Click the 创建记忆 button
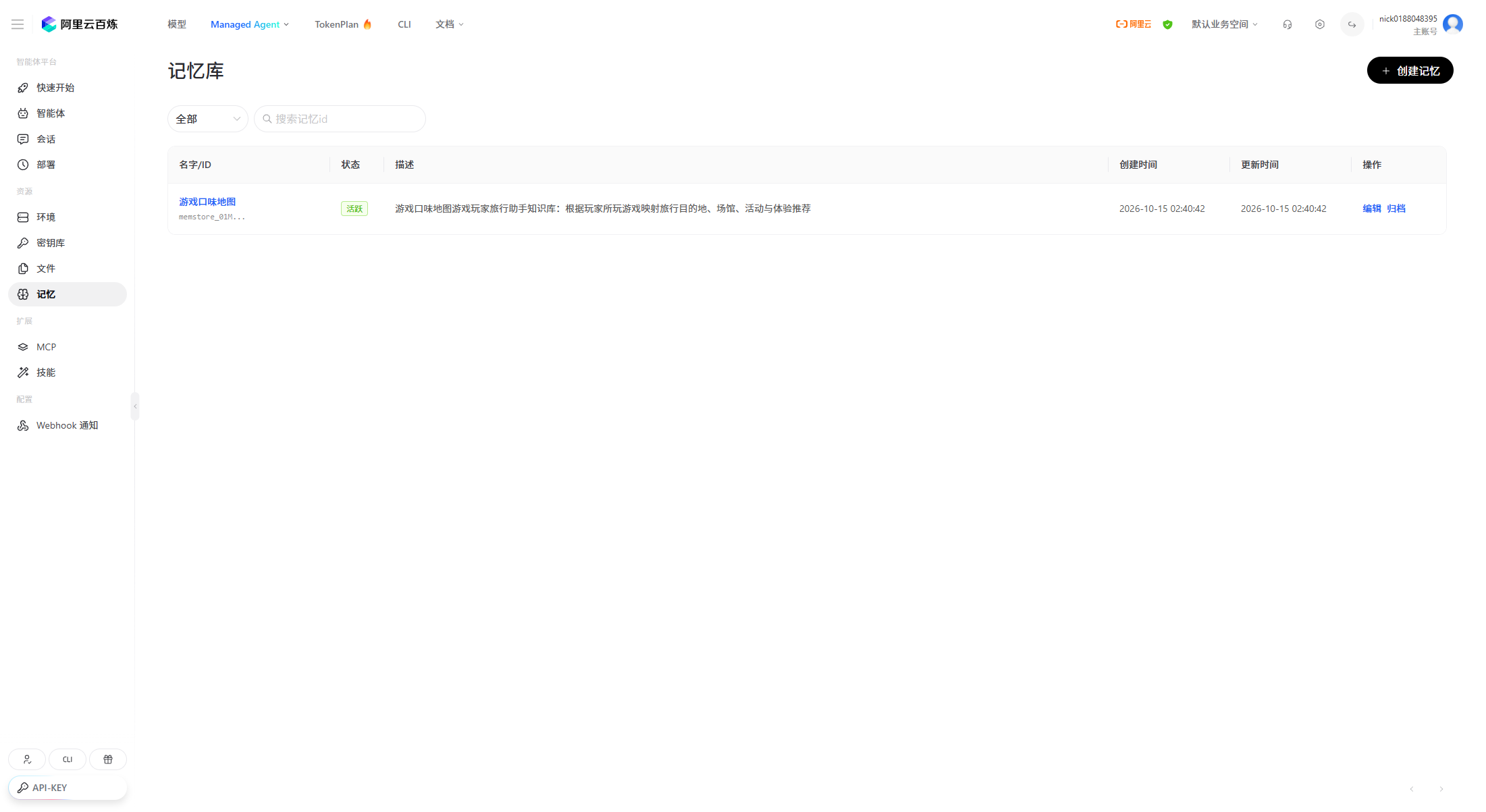The height and width of the screenshot is (812, 1486). tap(1410, 71)
